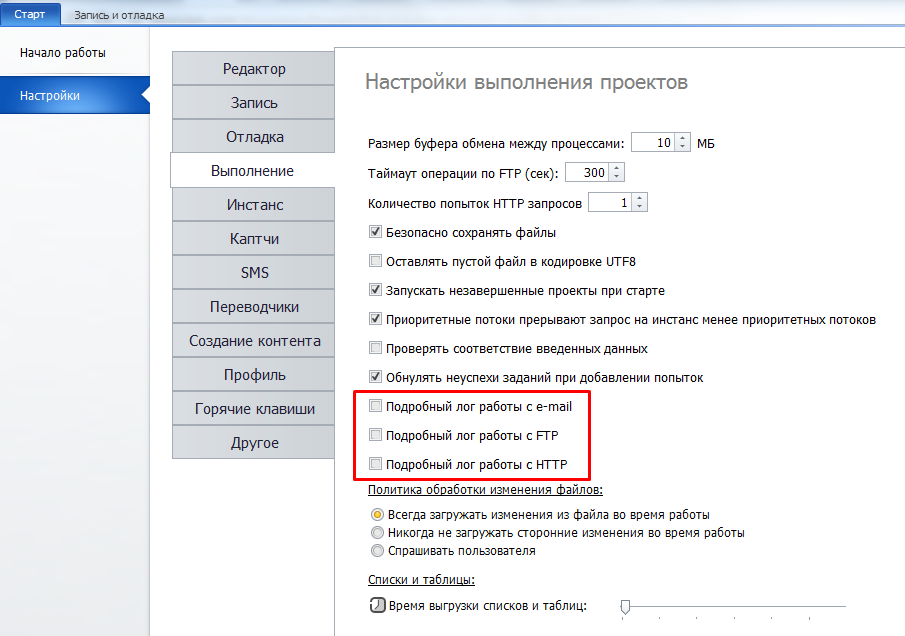Enable detailed FTP work log
Screen dimensions: 905x636
(375, 435)
